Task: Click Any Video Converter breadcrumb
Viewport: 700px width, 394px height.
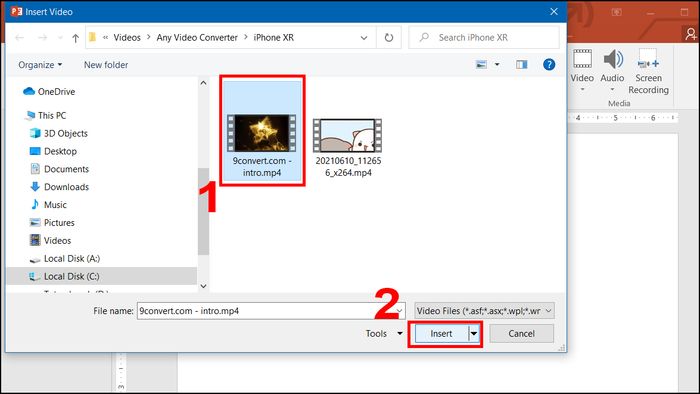Action: [x=197, y=37]
